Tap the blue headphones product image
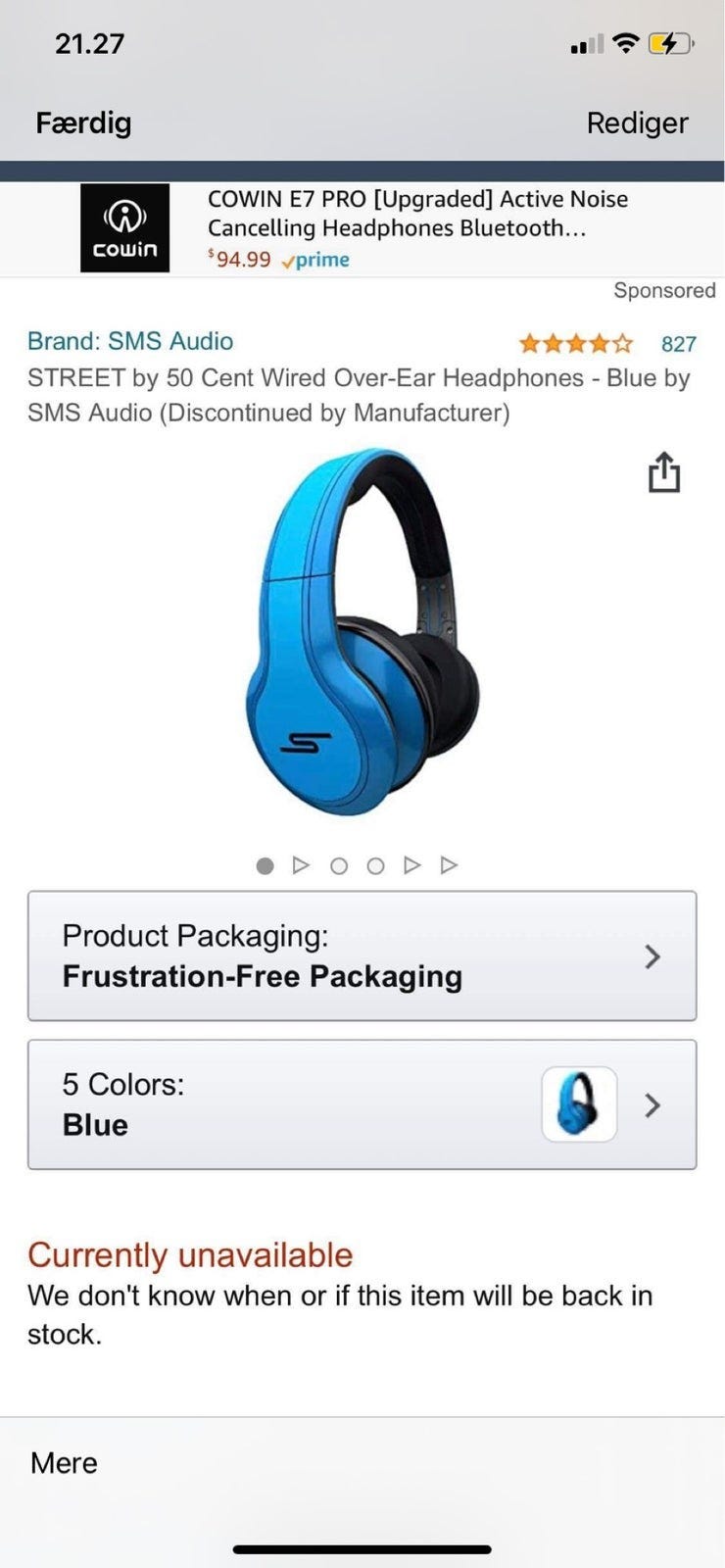This screenshot has height=1568, width=725. click(362, 632)
